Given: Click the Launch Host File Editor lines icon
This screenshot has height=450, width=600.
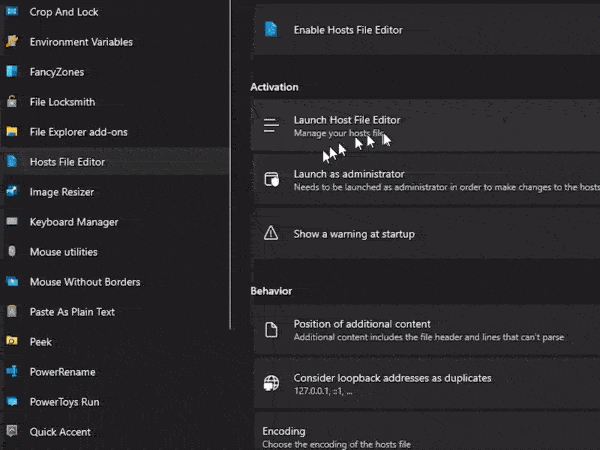Looking at the screenshot, I should 271,126.
